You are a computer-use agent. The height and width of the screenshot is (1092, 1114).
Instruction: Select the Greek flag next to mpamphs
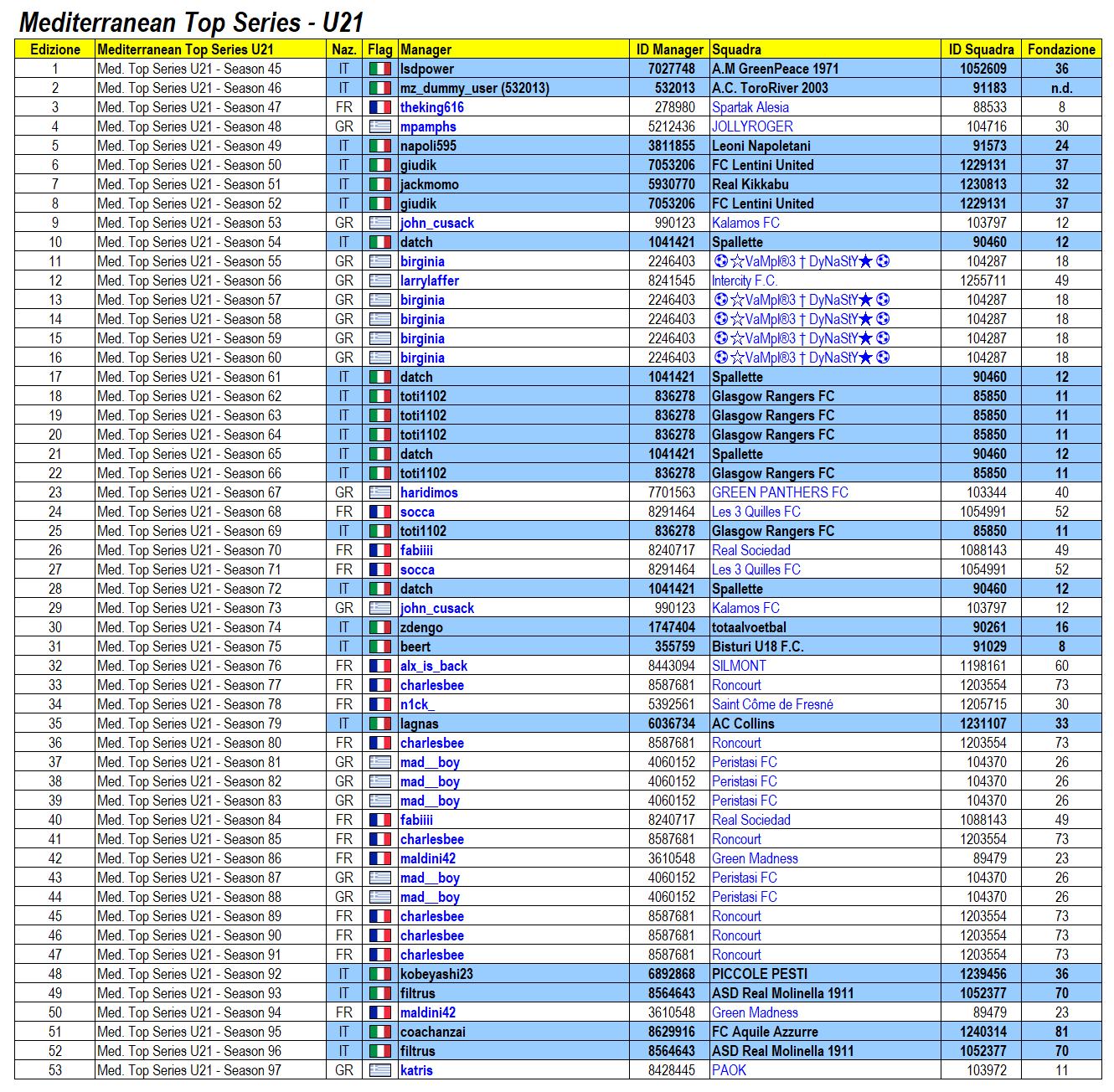pyautogui.click(x=380, y=126)
